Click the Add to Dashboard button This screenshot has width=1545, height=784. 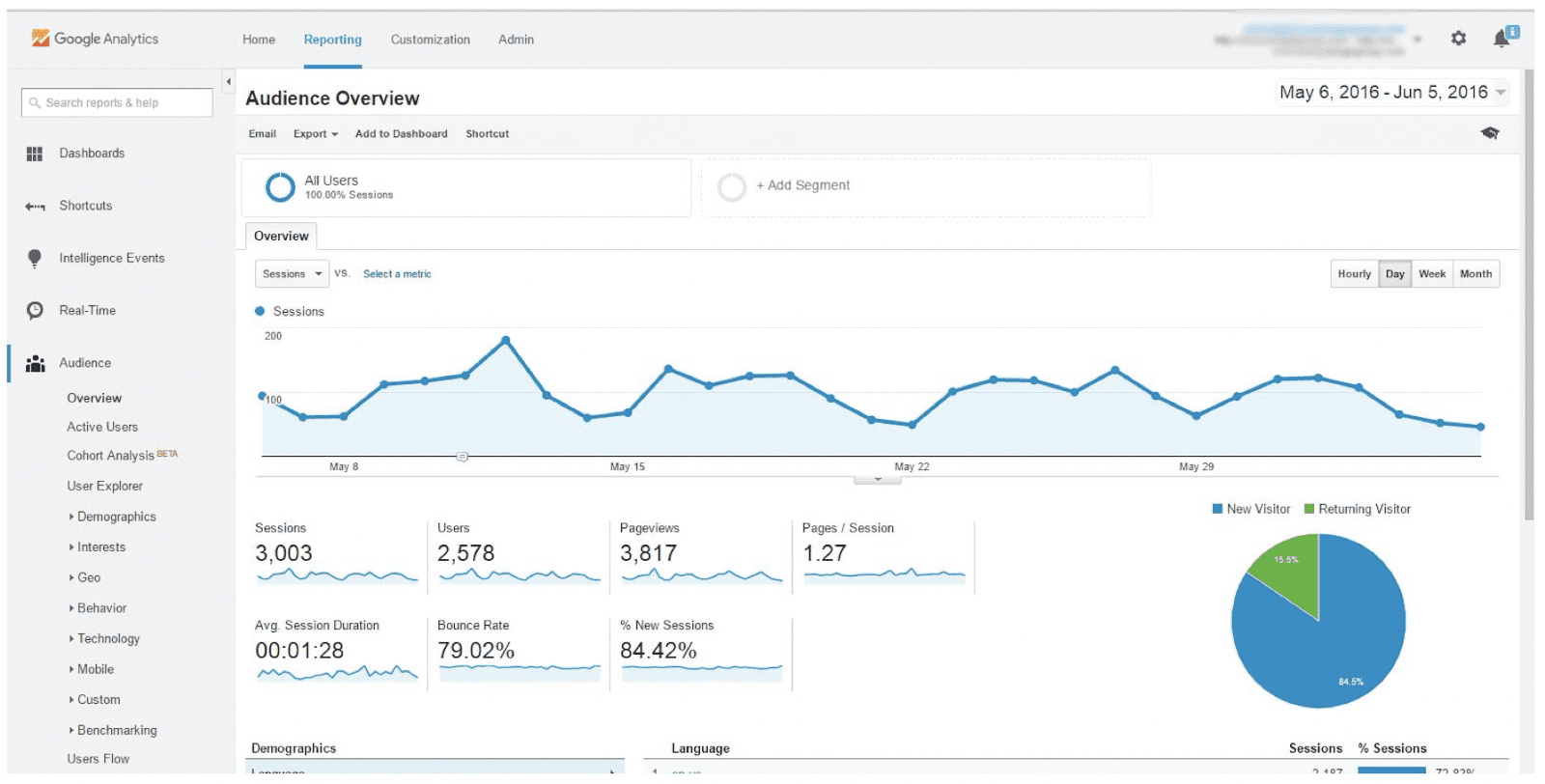(402, 134)
